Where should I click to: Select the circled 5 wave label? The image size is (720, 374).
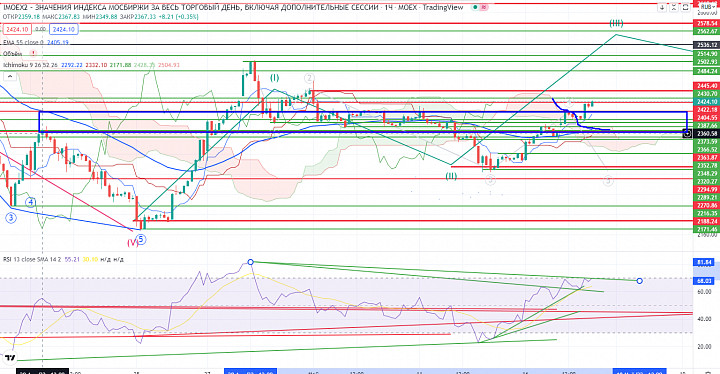point(141,239)
